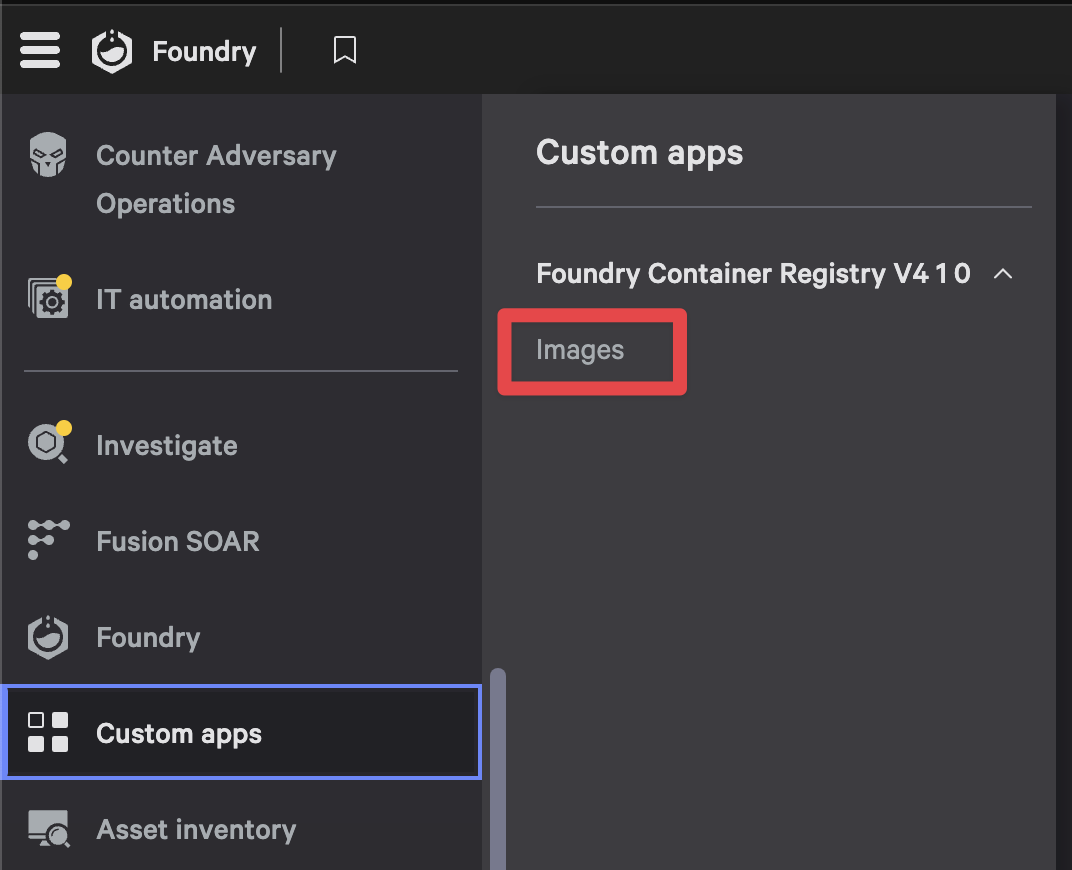Click the Custom apps grid icon
This screenshot has height=870, width=1072.
(48, 732)
